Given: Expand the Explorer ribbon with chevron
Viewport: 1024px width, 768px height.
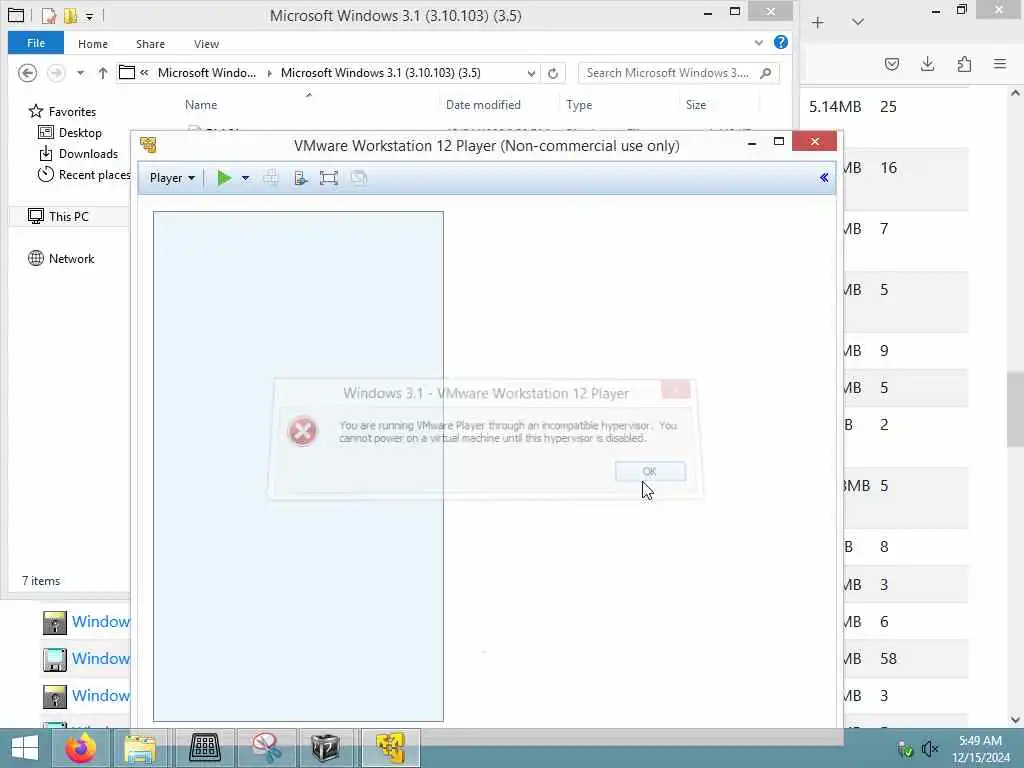Looking at the screenshot, I should click(x=758, y=43).
